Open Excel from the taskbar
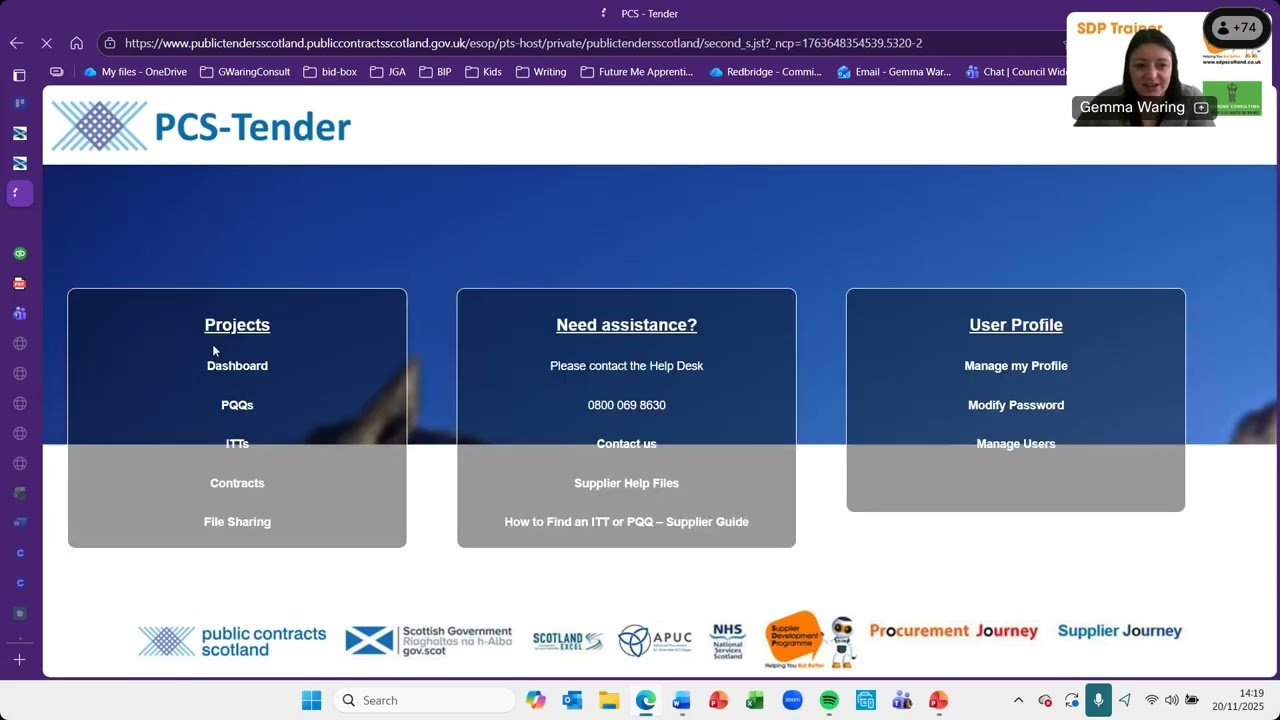Viewport: 1280px width, 720px height. (x=755, y=700)
